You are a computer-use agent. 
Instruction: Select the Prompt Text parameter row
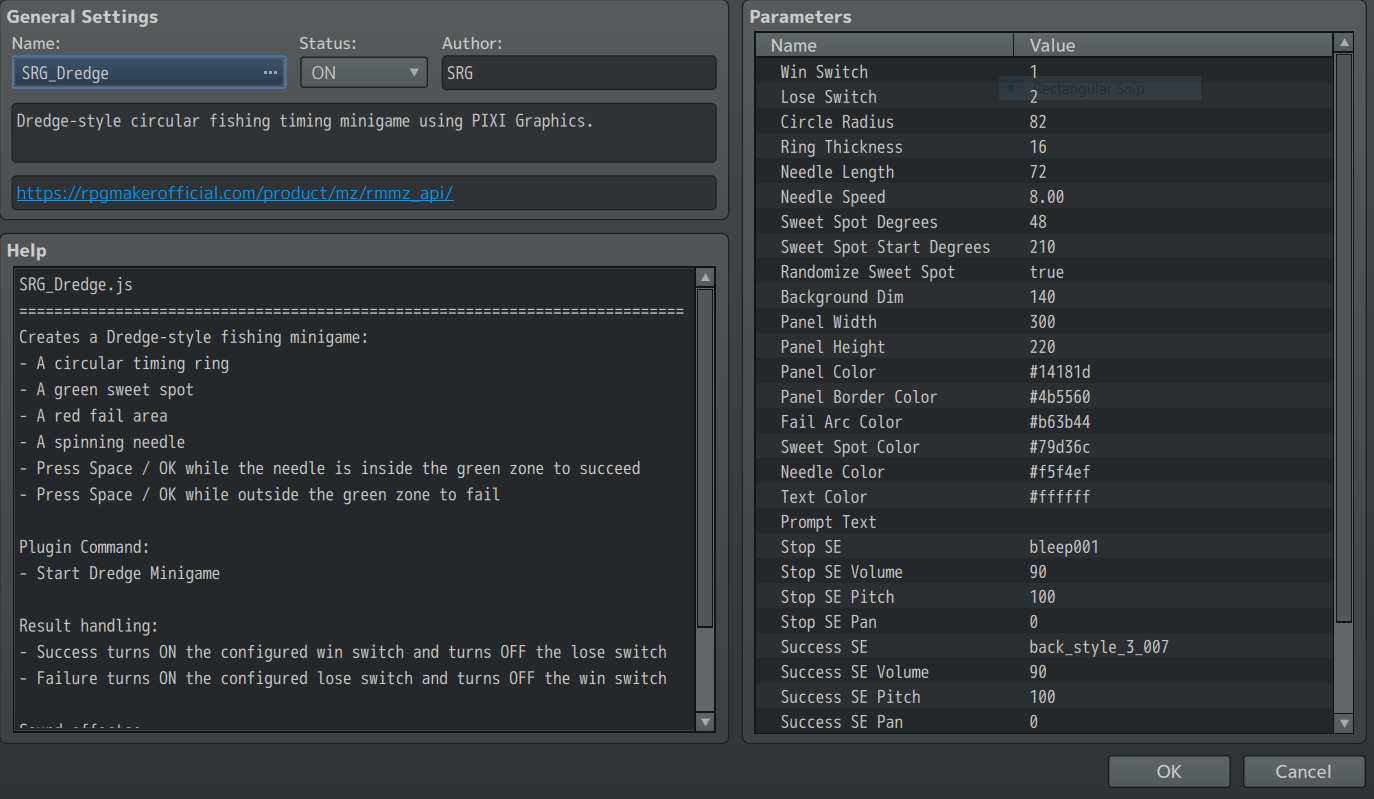coord(1045,522)
